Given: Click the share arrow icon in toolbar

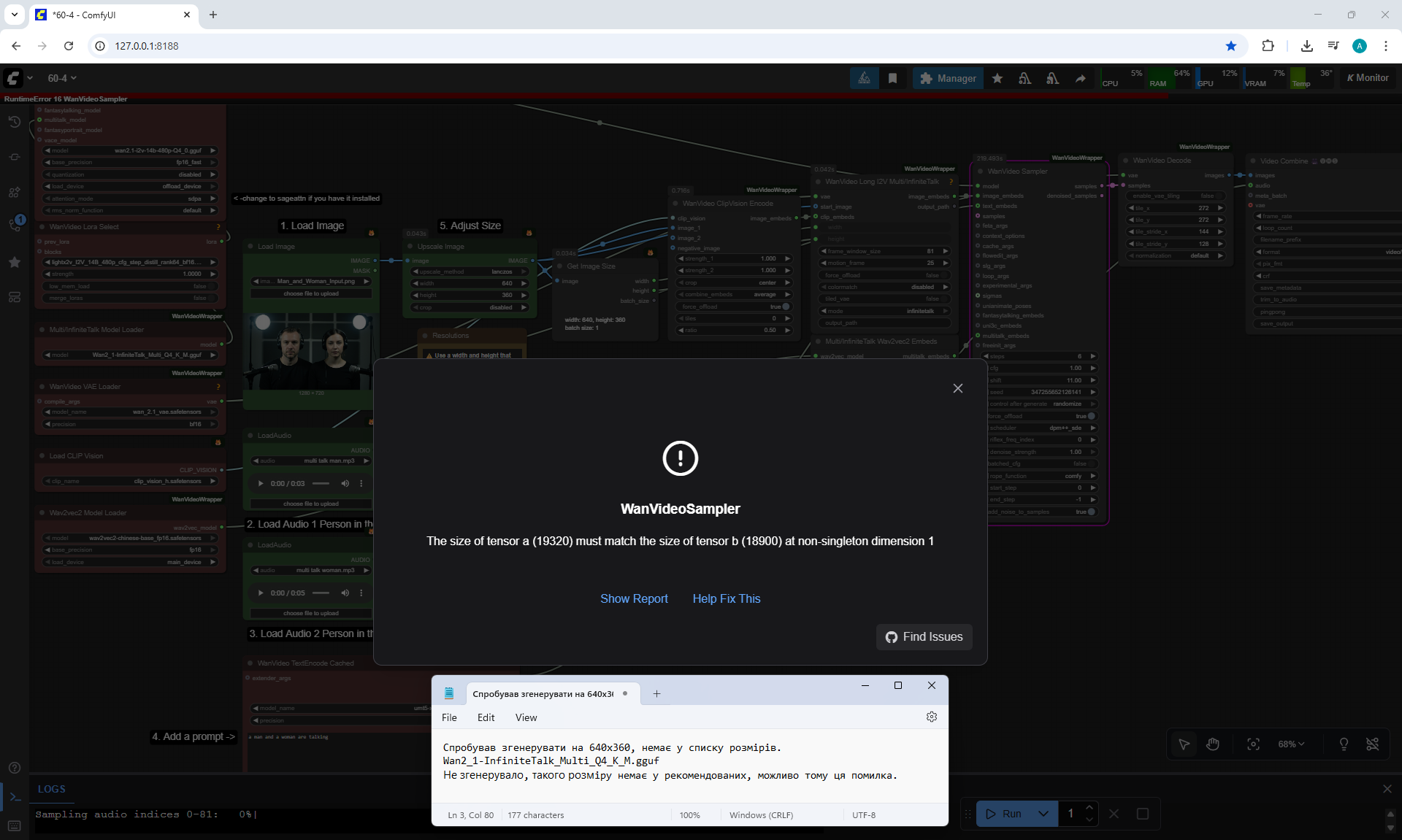Looking at the screenshot, I should 1080,78.
